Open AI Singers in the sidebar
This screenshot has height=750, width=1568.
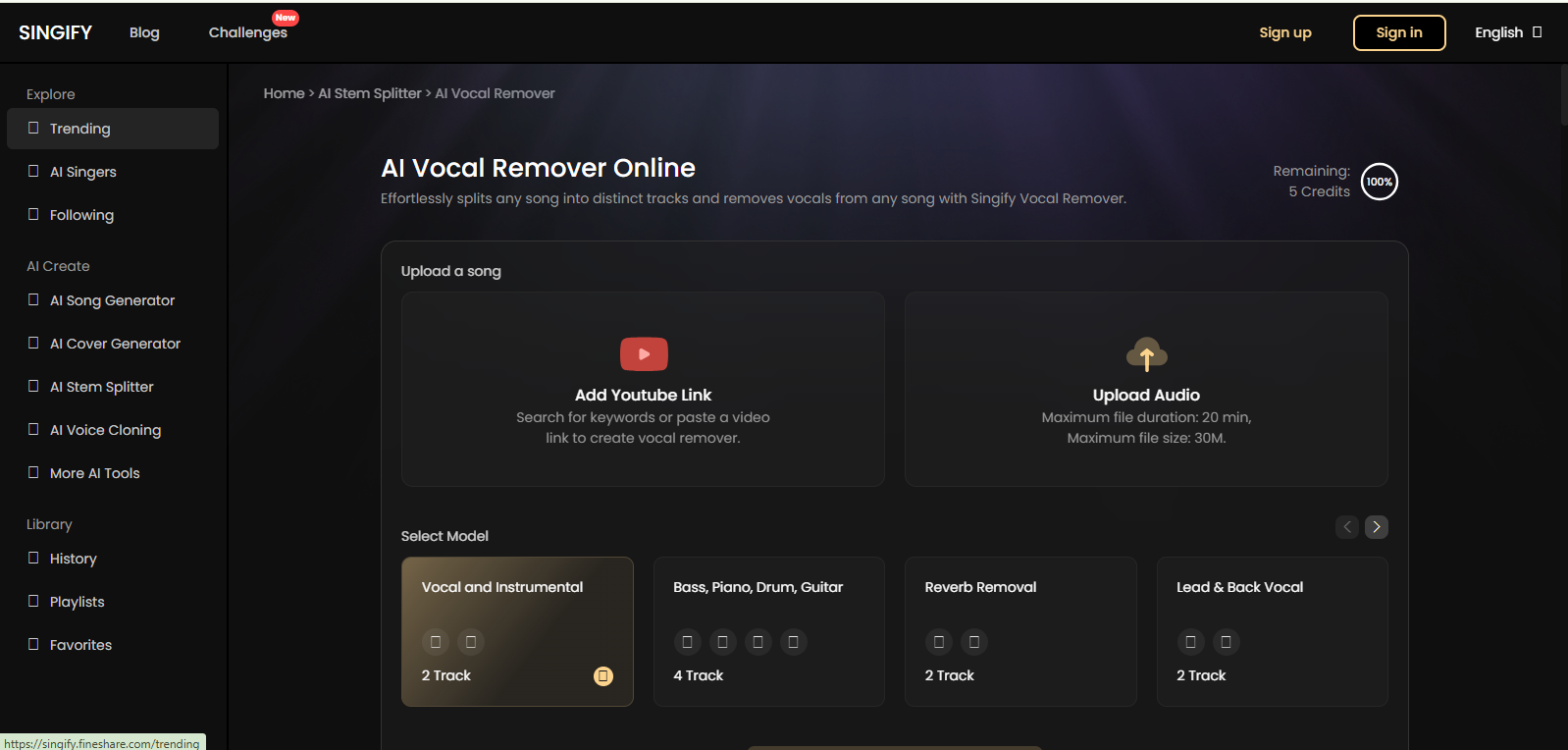tap(113, 172)
